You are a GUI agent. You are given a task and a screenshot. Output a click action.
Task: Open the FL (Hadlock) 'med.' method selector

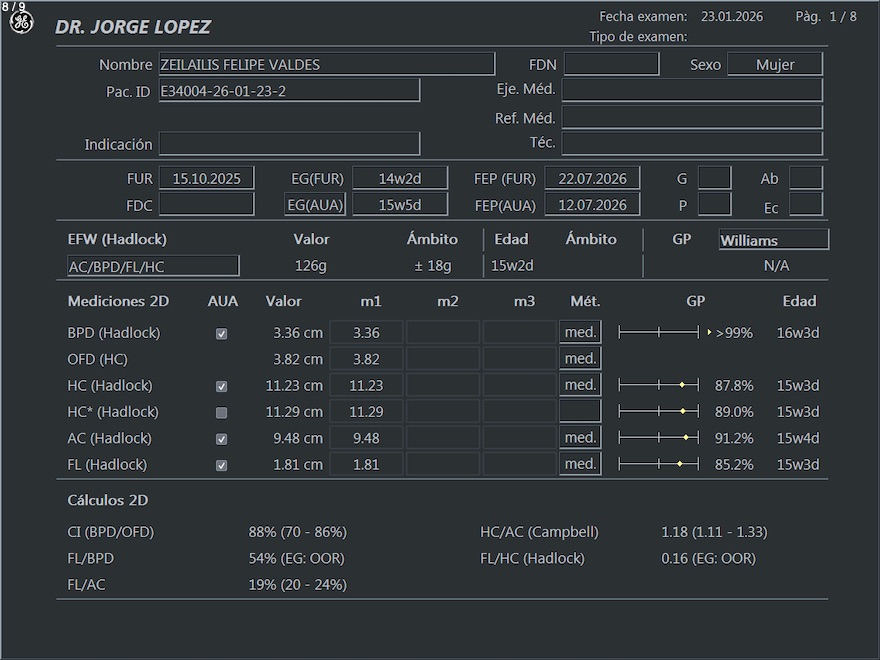click(x=580, y=464)
